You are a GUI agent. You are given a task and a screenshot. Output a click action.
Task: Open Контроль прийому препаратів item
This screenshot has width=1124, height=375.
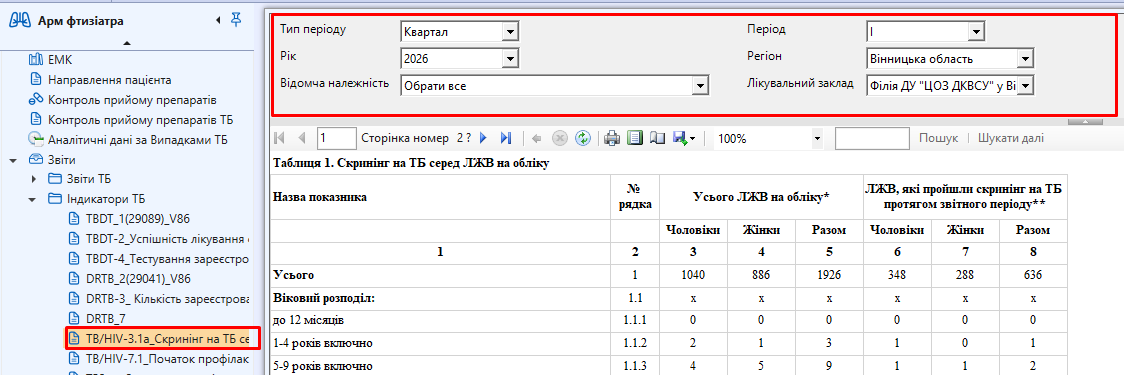coord(132,100)
